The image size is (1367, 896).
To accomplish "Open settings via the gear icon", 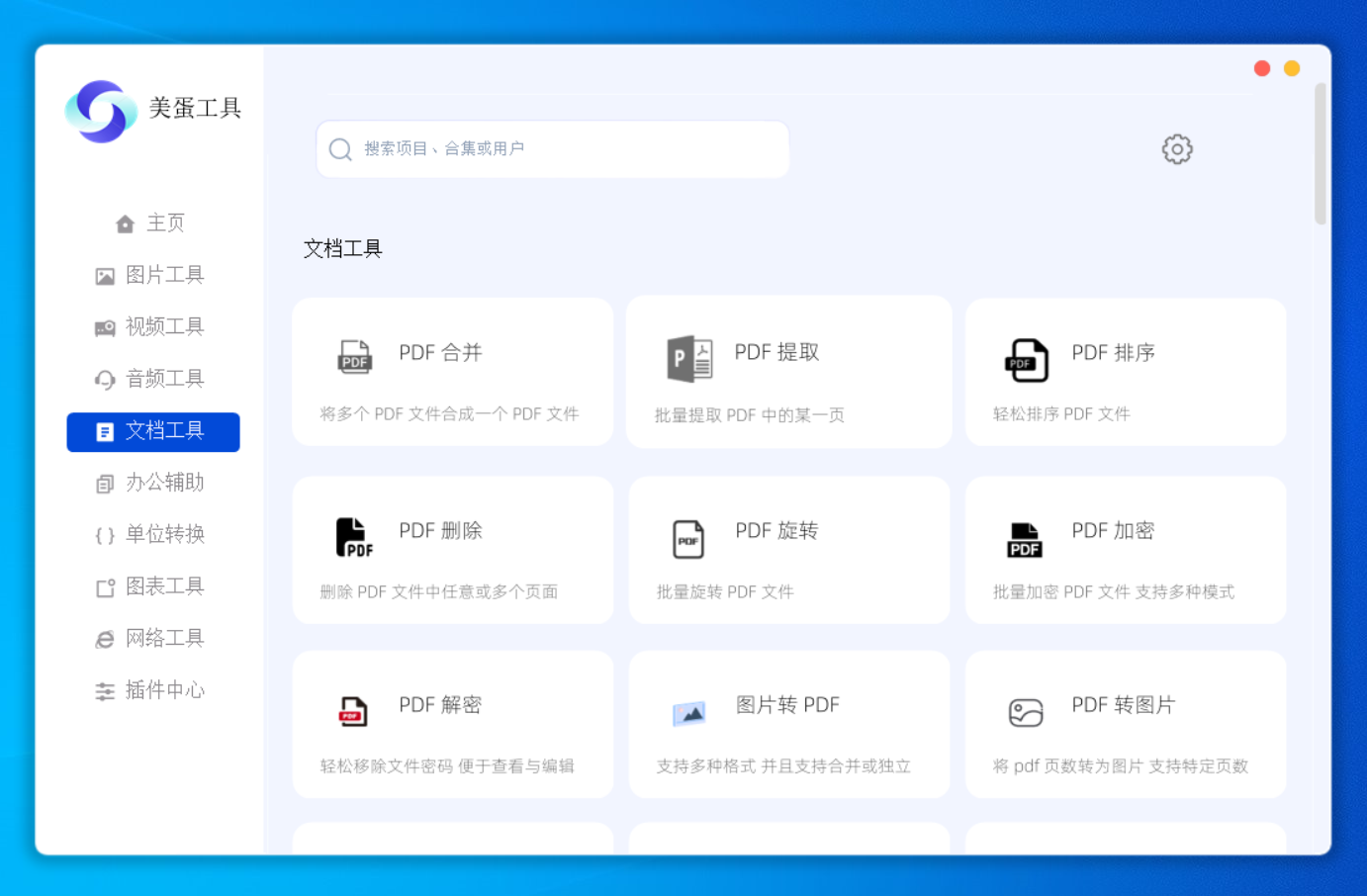I will [1177, 149].
